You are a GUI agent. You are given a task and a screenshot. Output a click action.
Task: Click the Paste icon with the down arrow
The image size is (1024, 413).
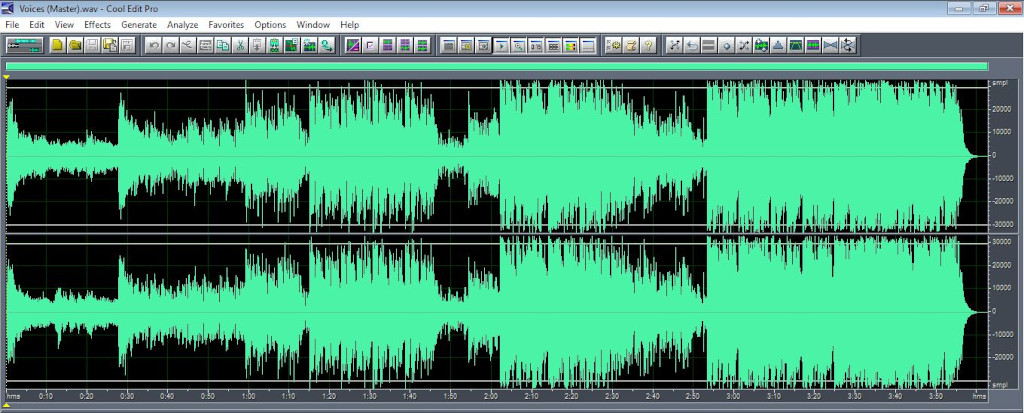point(257,46)
